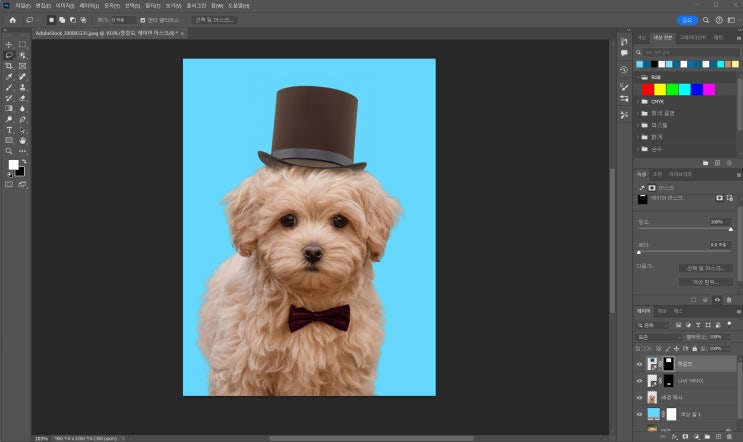The height and width of the screenshot is (442, 743).
Task: Select the Move tool
Action: click(x=9, y=45)
